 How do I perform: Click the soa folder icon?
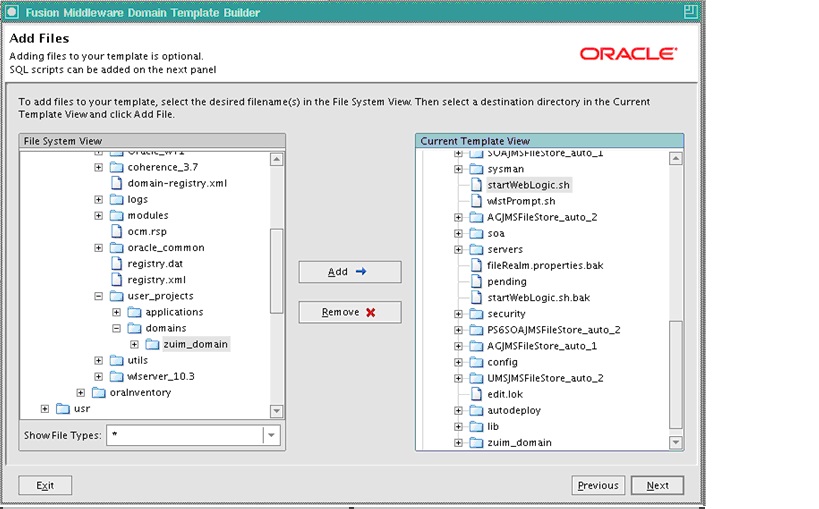coord(476,234)
